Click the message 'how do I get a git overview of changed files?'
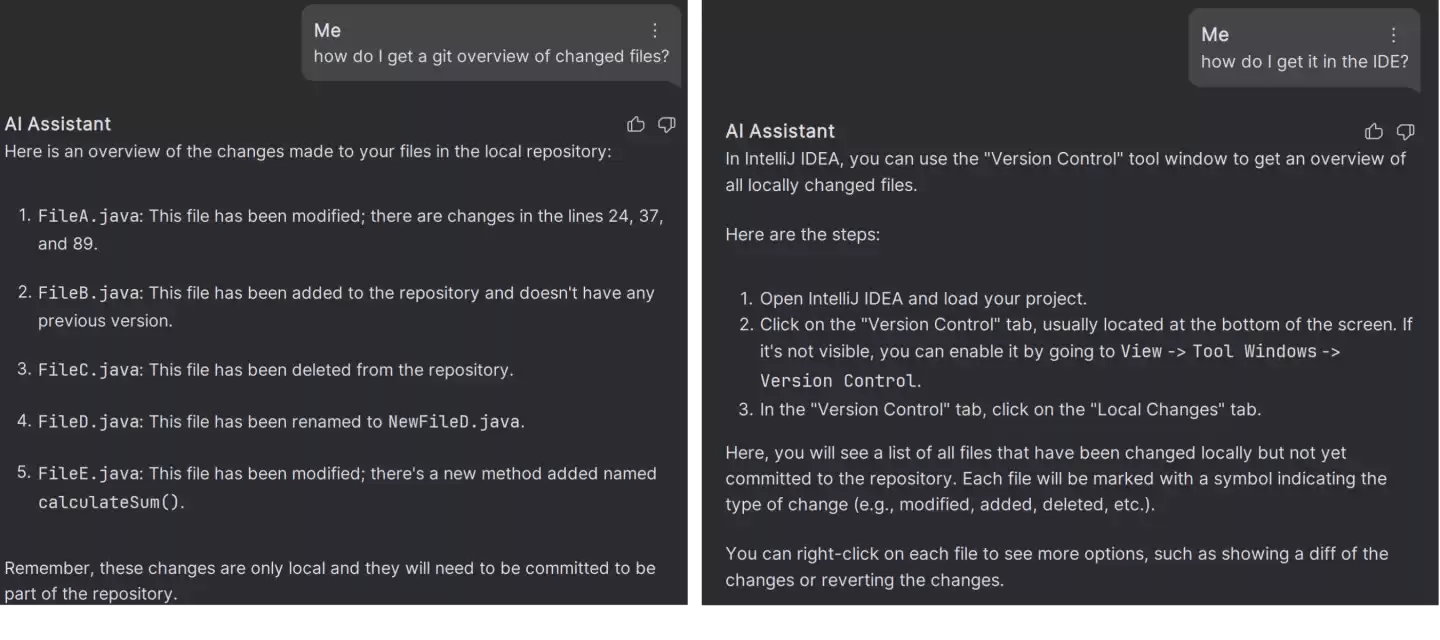This screenshot has height=640, width=1440. click(x=491, y=56)
